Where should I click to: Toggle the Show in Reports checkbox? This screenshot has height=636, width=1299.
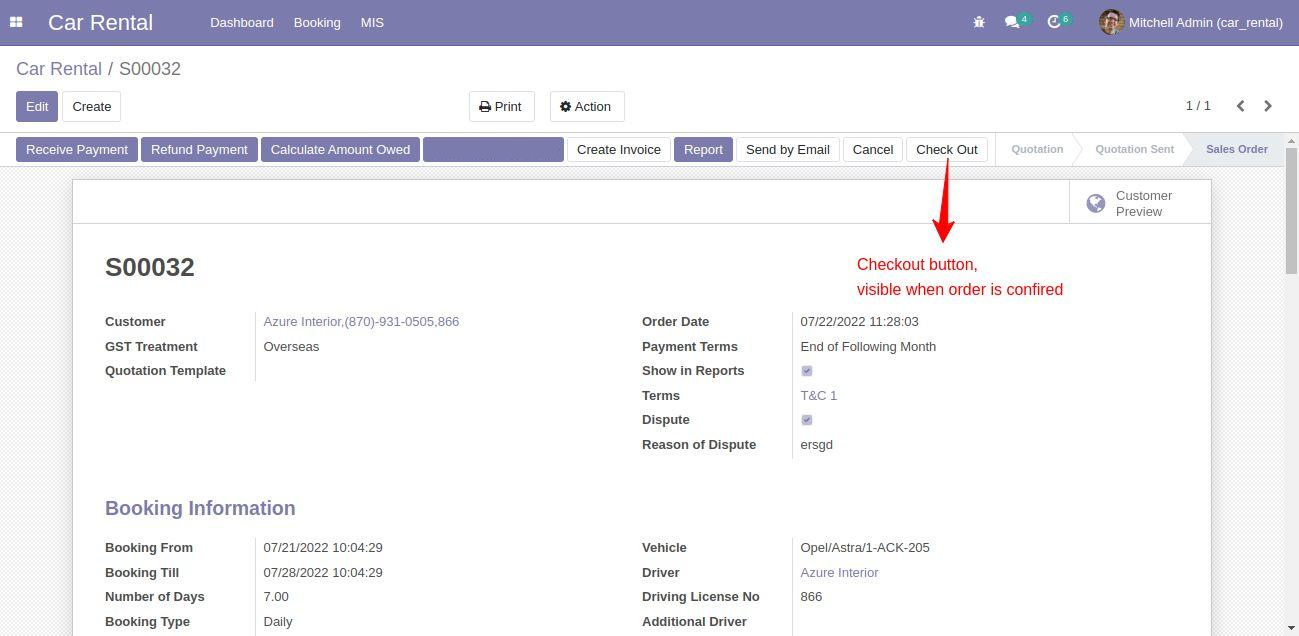(807, 371)
